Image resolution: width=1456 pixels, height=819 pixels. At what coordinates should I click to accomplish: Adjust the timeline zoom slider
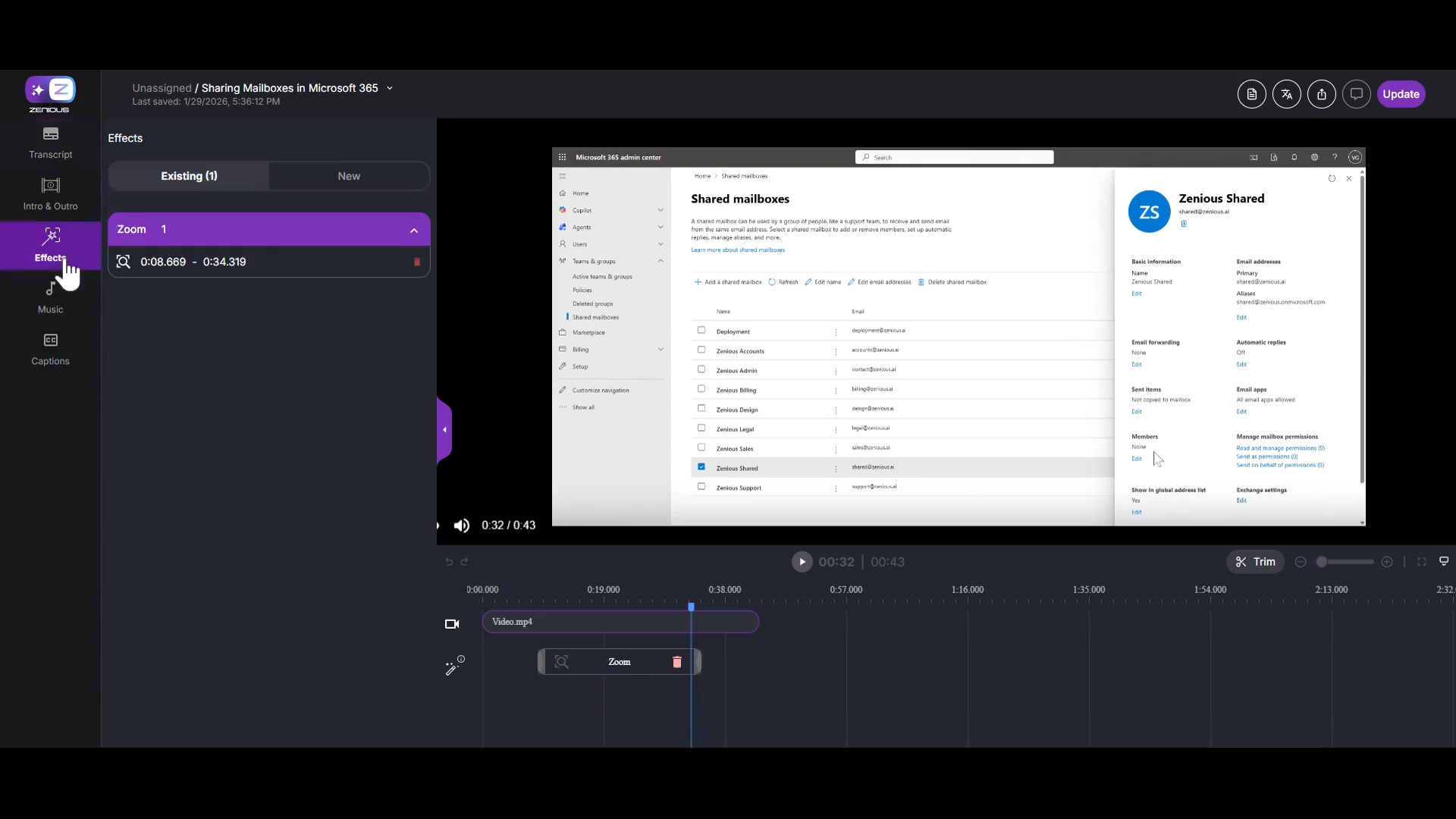[x=1322, y=562]
